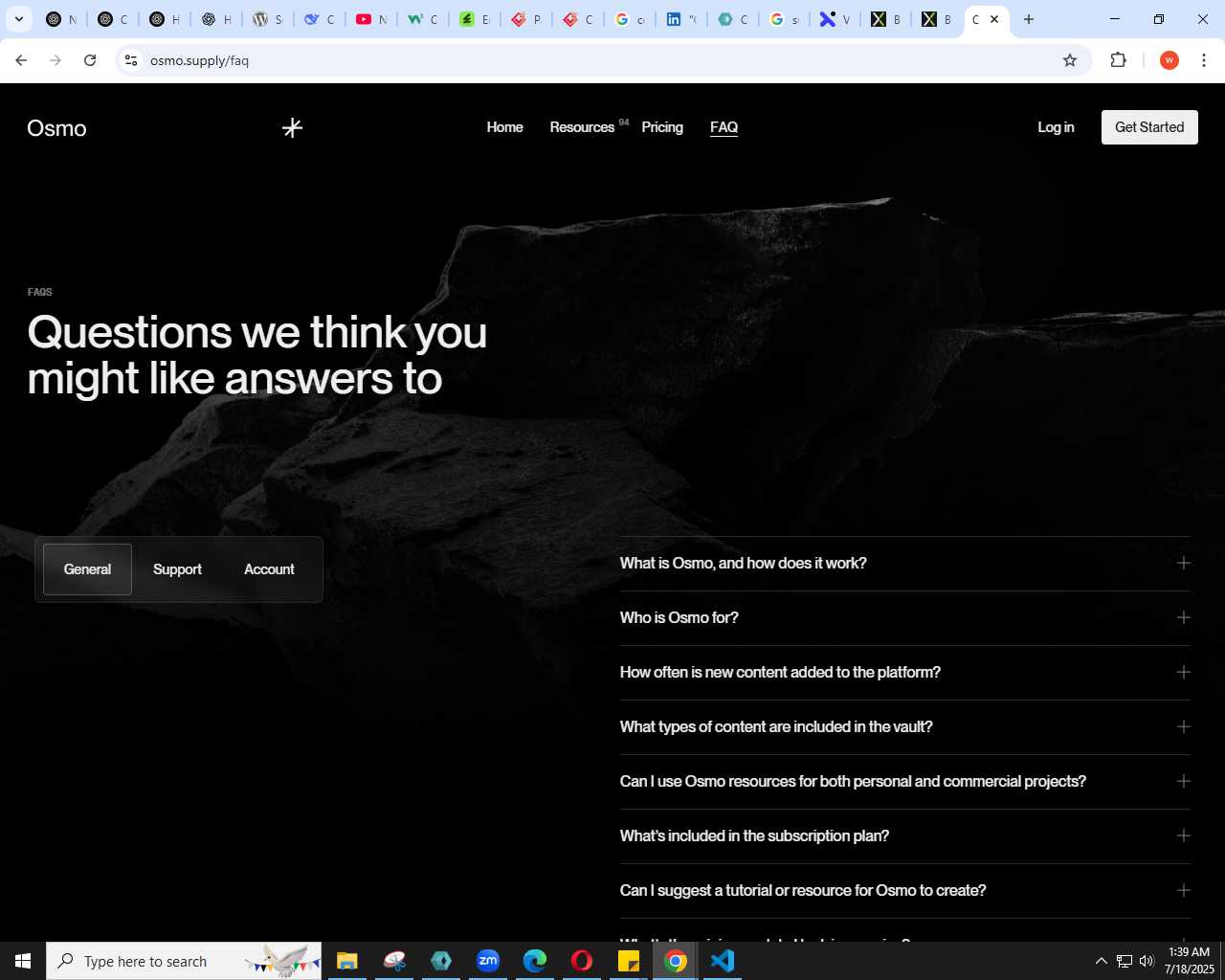Expand "What types of content are included" question
This screenshot has height=980, width=1225.
click(905, 727)
